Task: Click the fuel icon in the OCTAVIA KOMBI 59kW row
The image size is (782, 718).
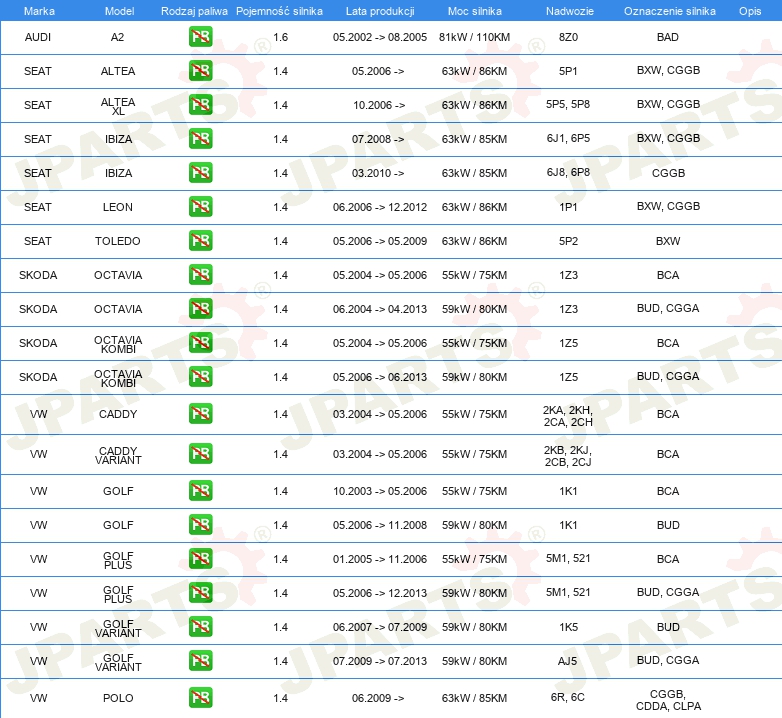Action: click(x=200, y=376)
